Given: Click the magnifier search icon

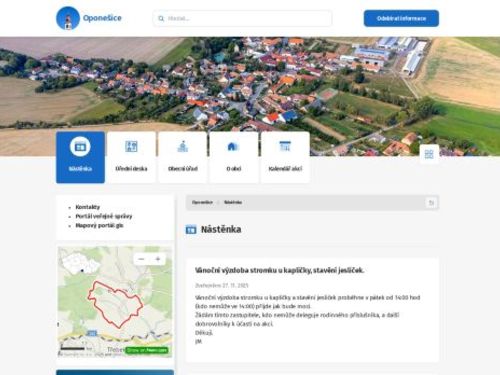Looking at the screenshot, I should tap(161, 19).
